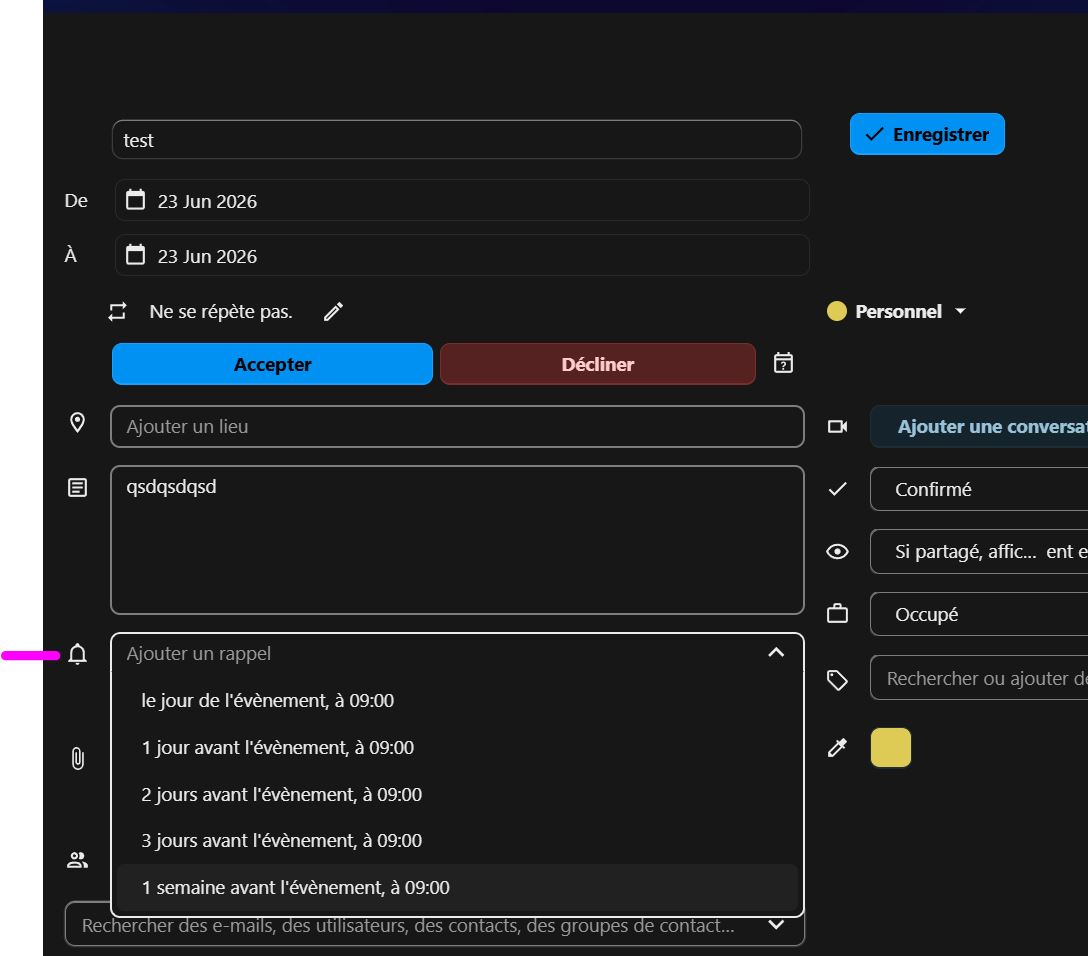Click the reminder bell icon
The image size is (1088, 956).
[78, 654]
